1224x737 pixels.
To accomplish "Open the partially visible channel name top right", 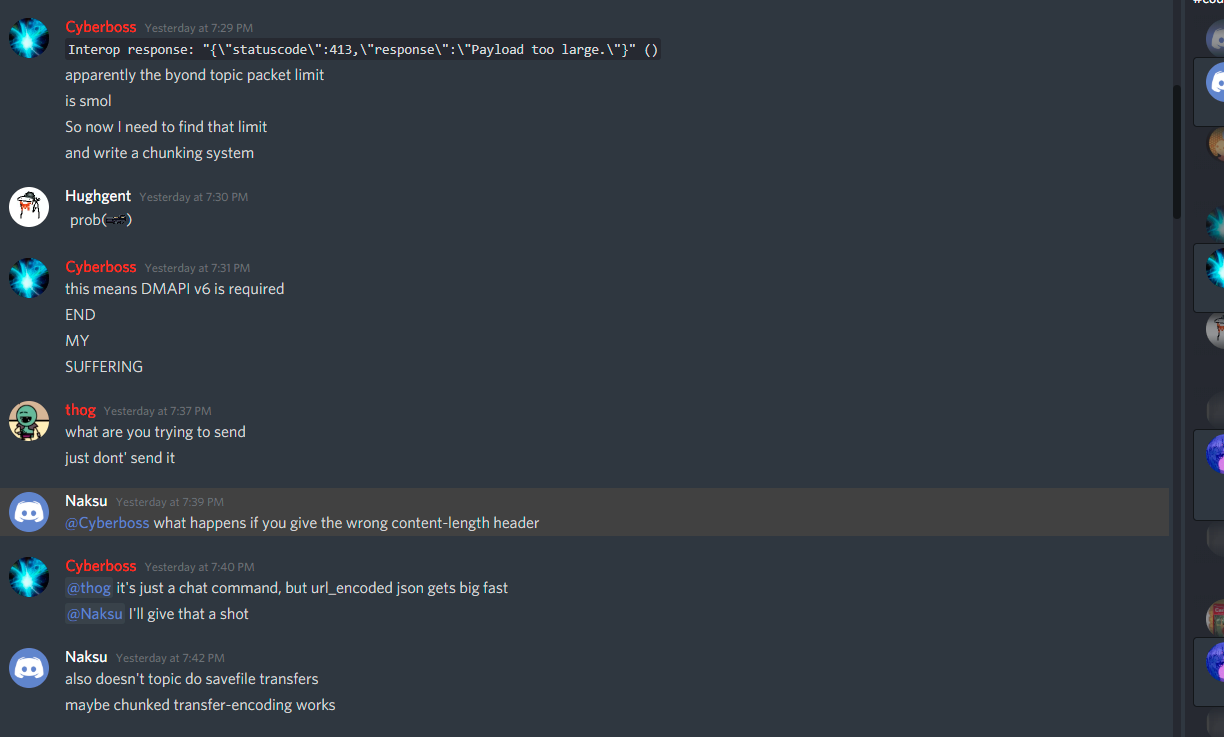I will pos(1210,5).
